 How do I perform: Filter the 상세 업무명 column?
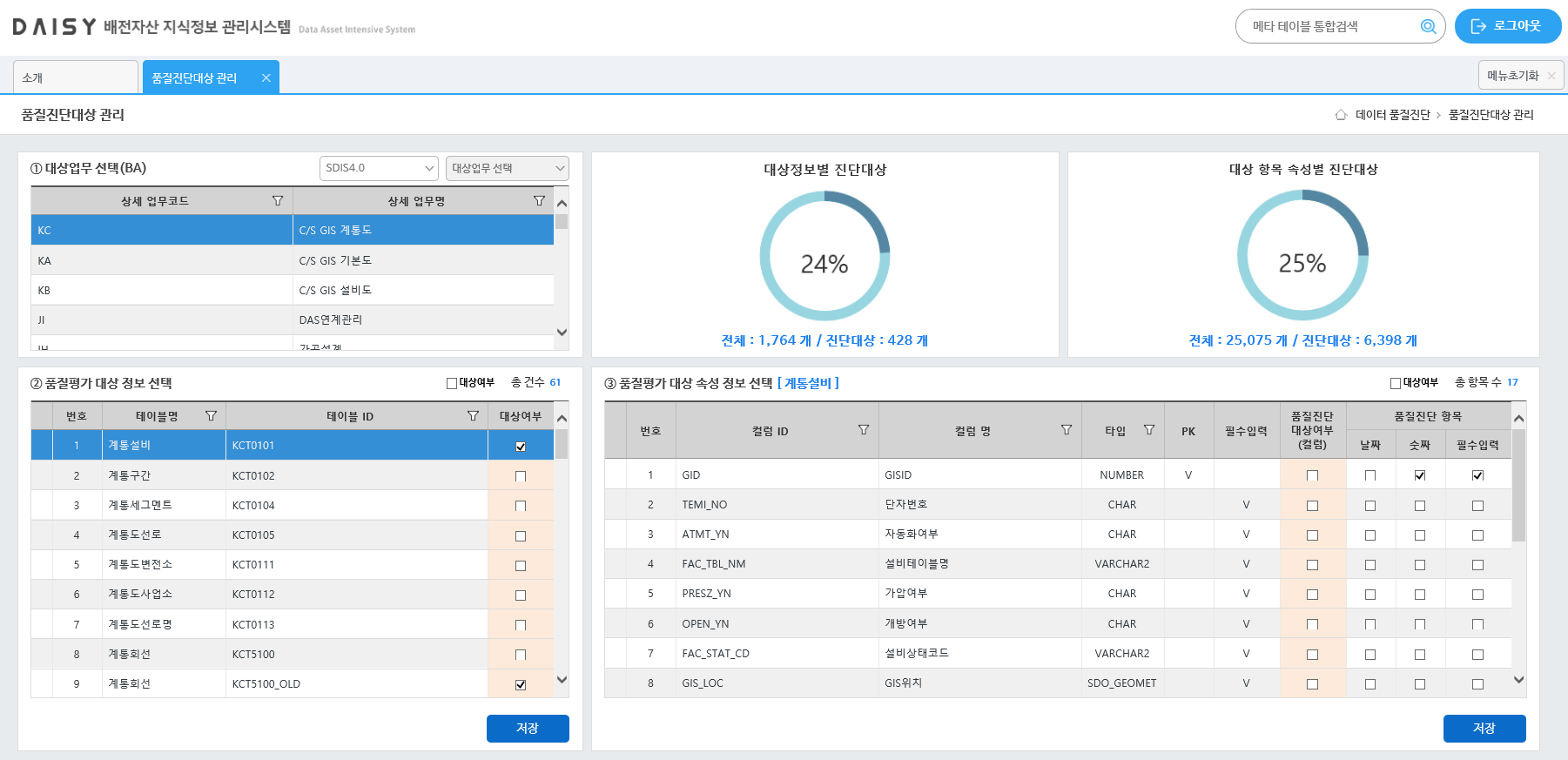(x=539, y=201)
